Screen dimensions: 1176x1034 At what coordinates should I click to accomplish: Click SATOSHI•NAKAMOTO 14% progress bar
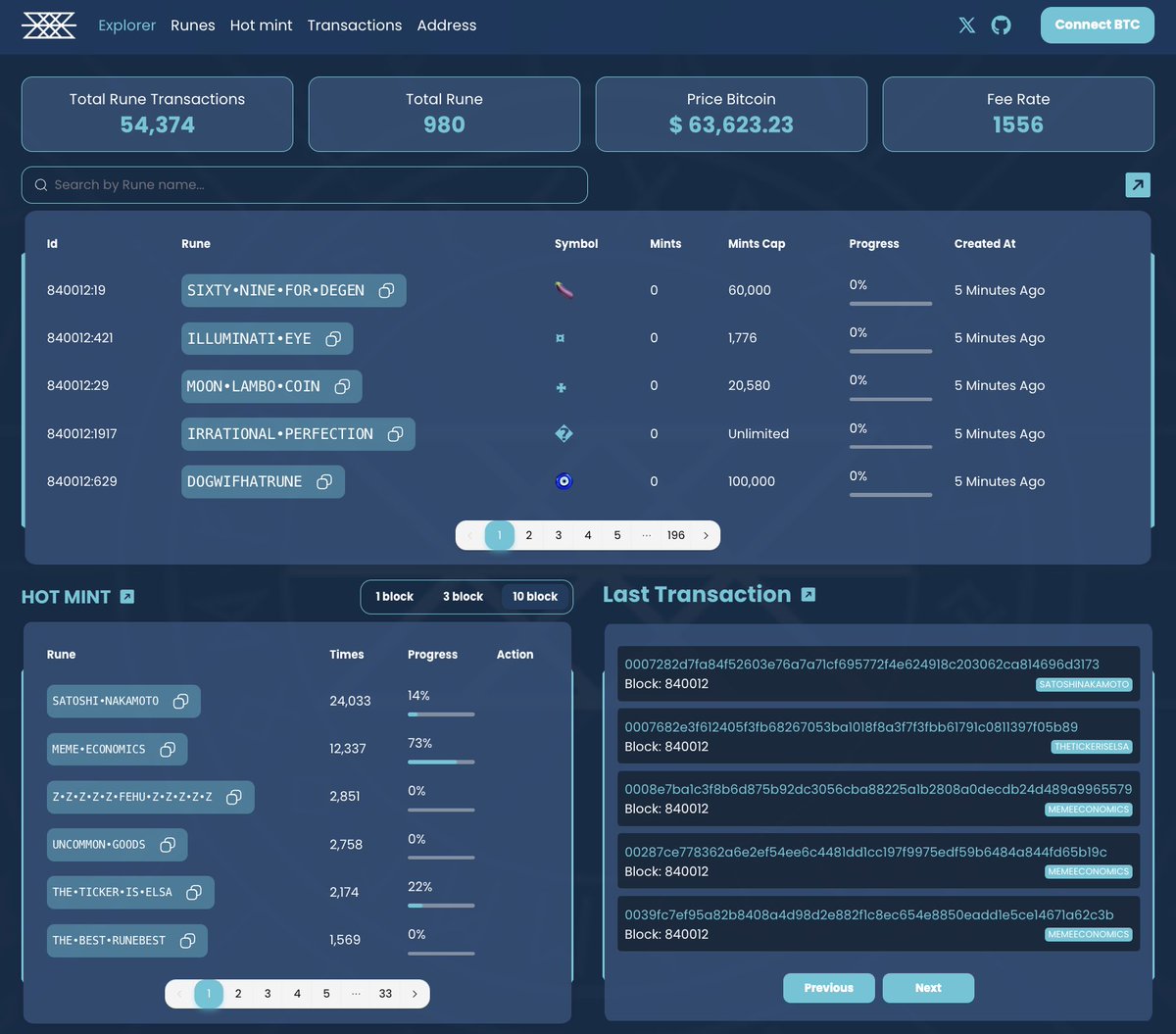pos(441,714)
